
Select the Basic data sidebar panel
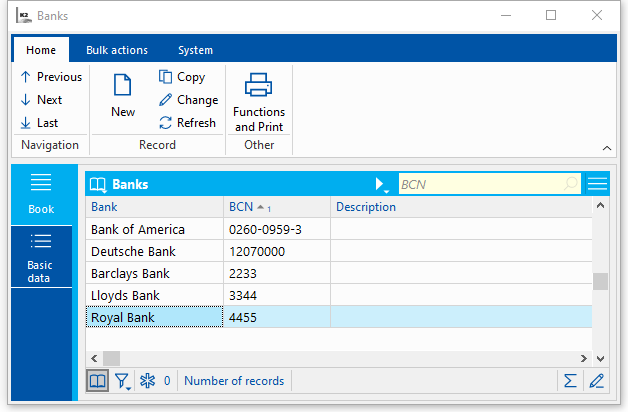point(41,256)
